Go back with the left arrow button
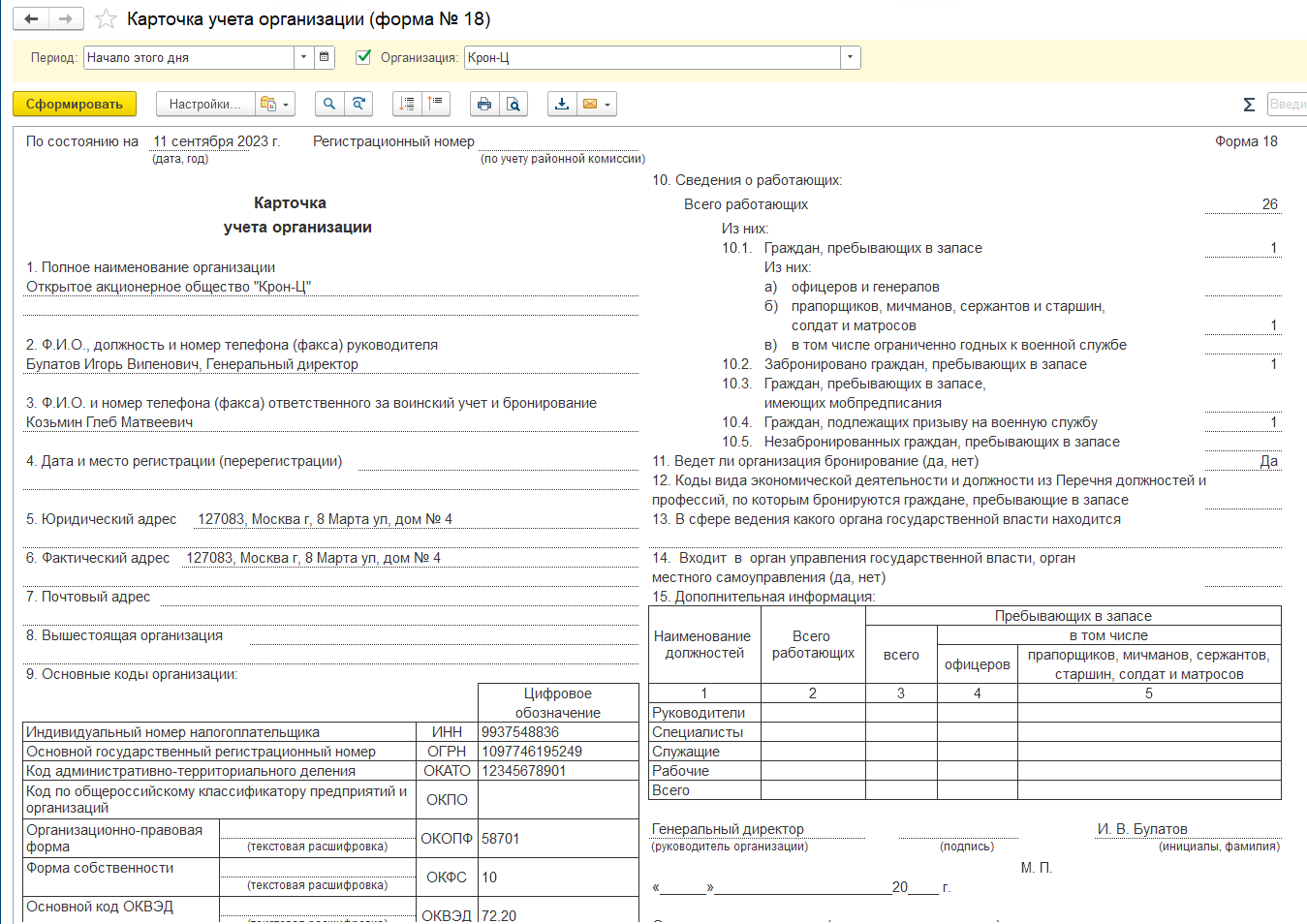This screenshot has height=924, width=1307. [x=31, y=19]
